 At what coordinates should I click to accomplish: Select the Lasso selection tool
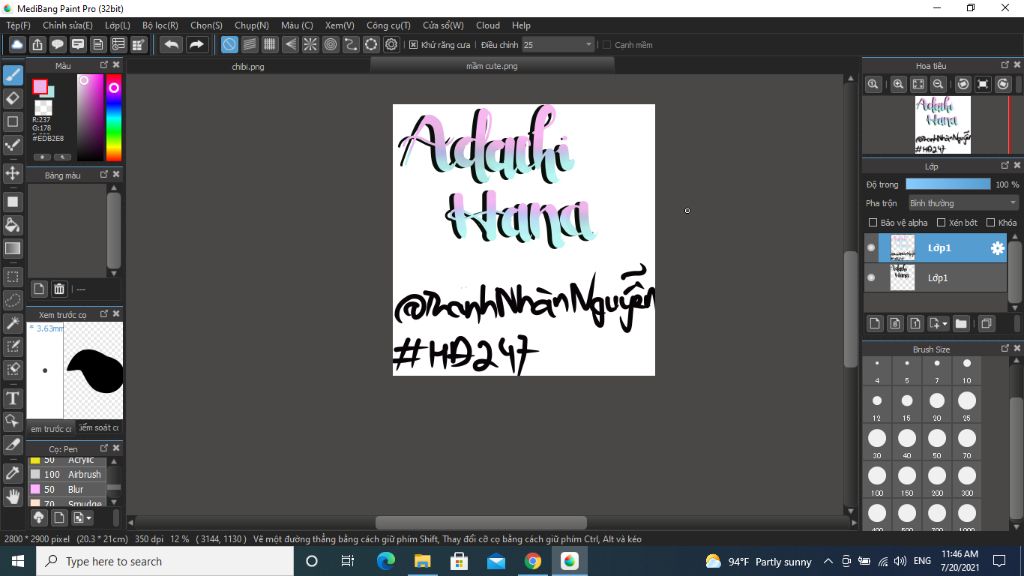[x=12, y=300]
